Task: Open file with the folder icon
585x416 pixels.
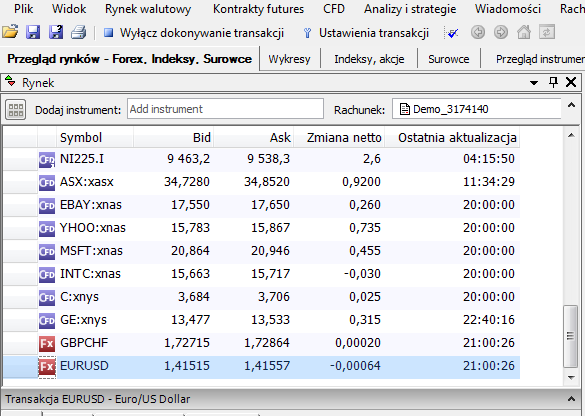Action: pyautogui.click(x=10, y=32)
